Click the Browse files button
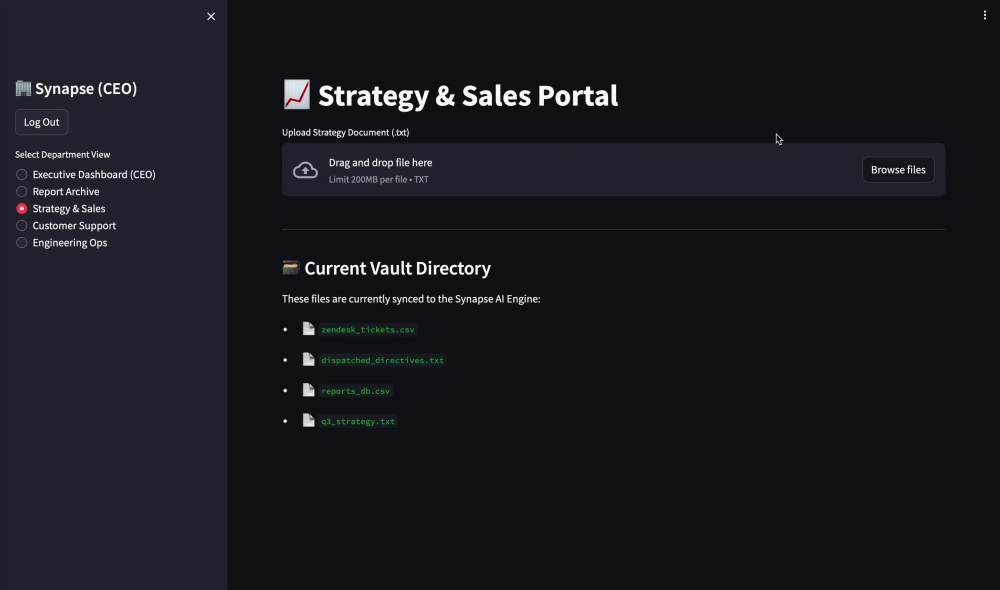 (x=898, y=170)
